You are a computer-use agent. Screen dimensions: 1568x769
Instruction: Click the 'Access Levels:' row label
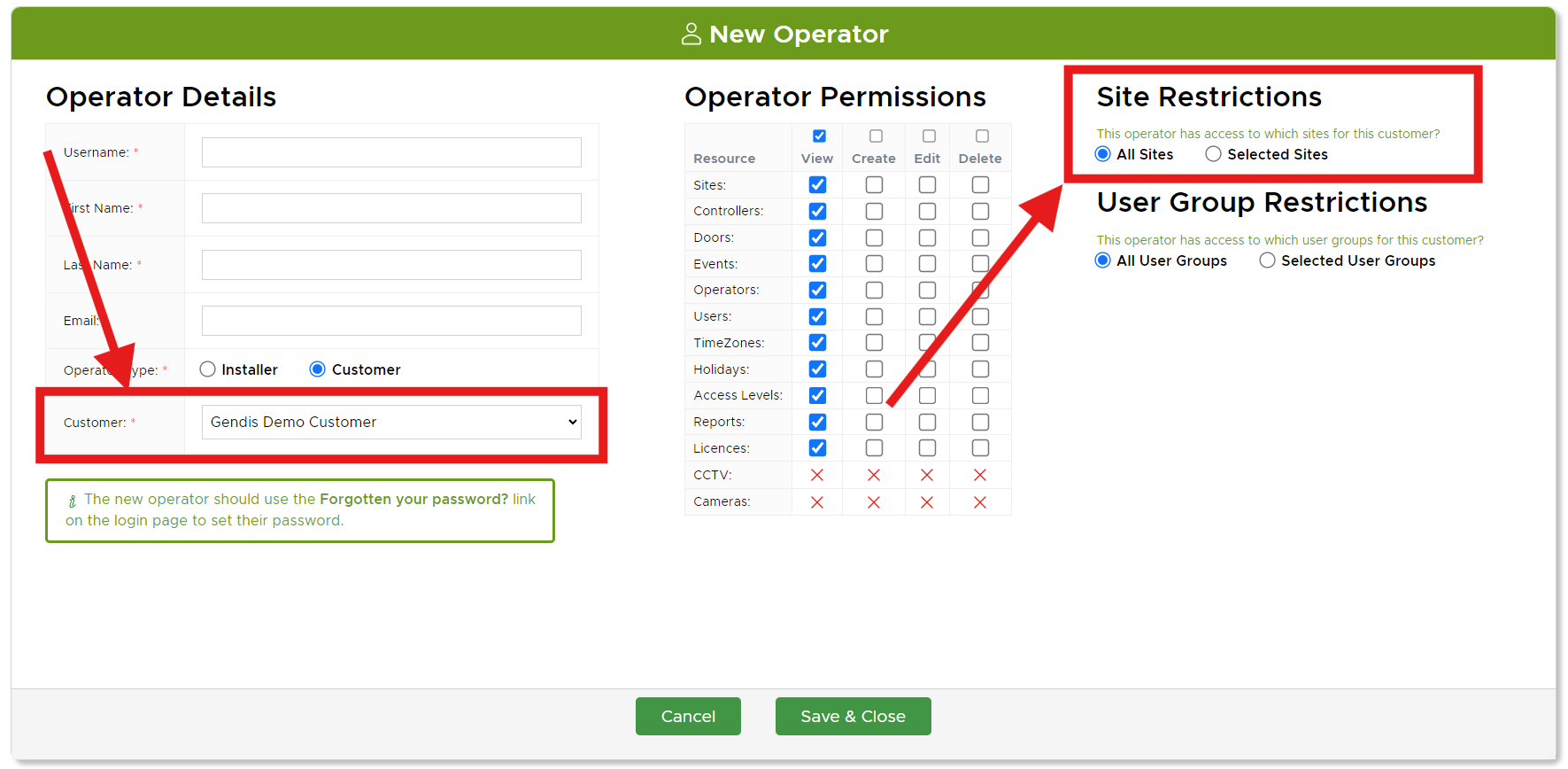tap(738, 395)
